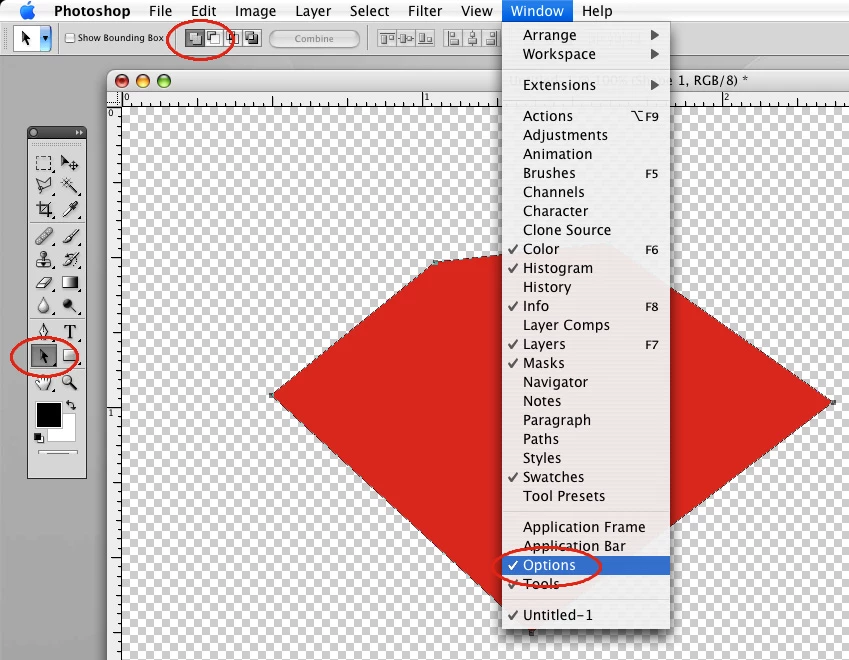Open the File menu
The width and height of the screenshot is (849, 660).
(x=160, y=11)
